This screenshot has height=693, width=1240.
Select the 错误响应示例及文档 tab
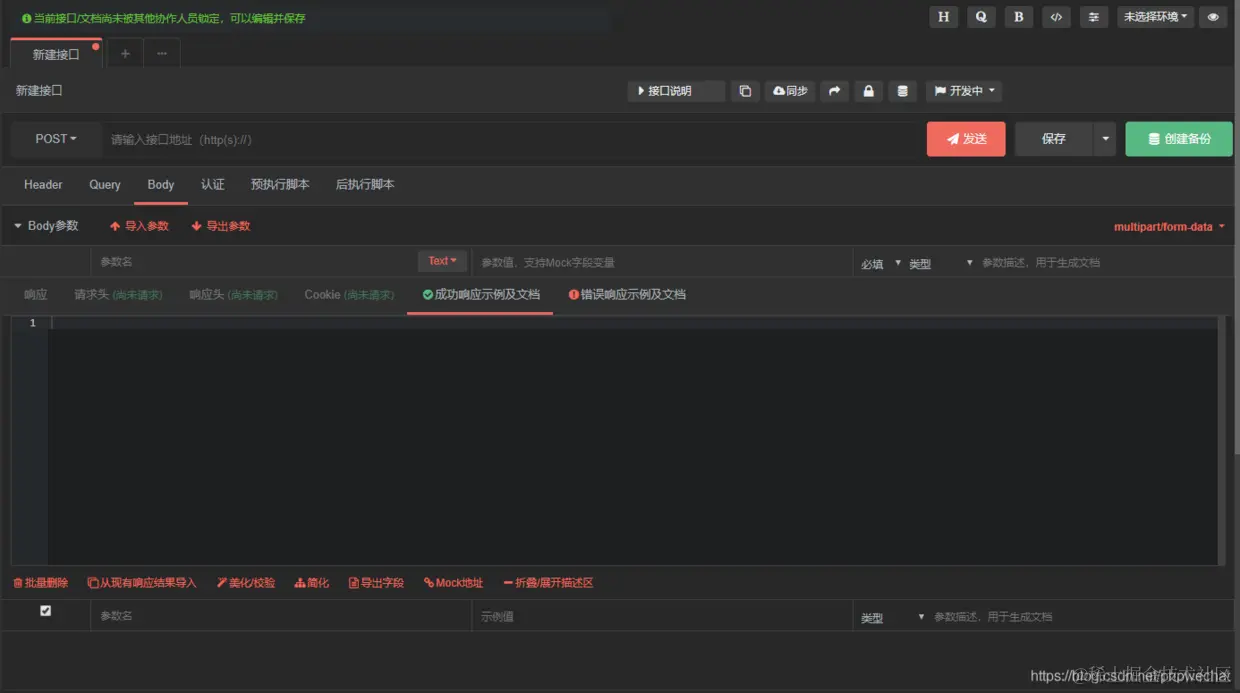627,295
